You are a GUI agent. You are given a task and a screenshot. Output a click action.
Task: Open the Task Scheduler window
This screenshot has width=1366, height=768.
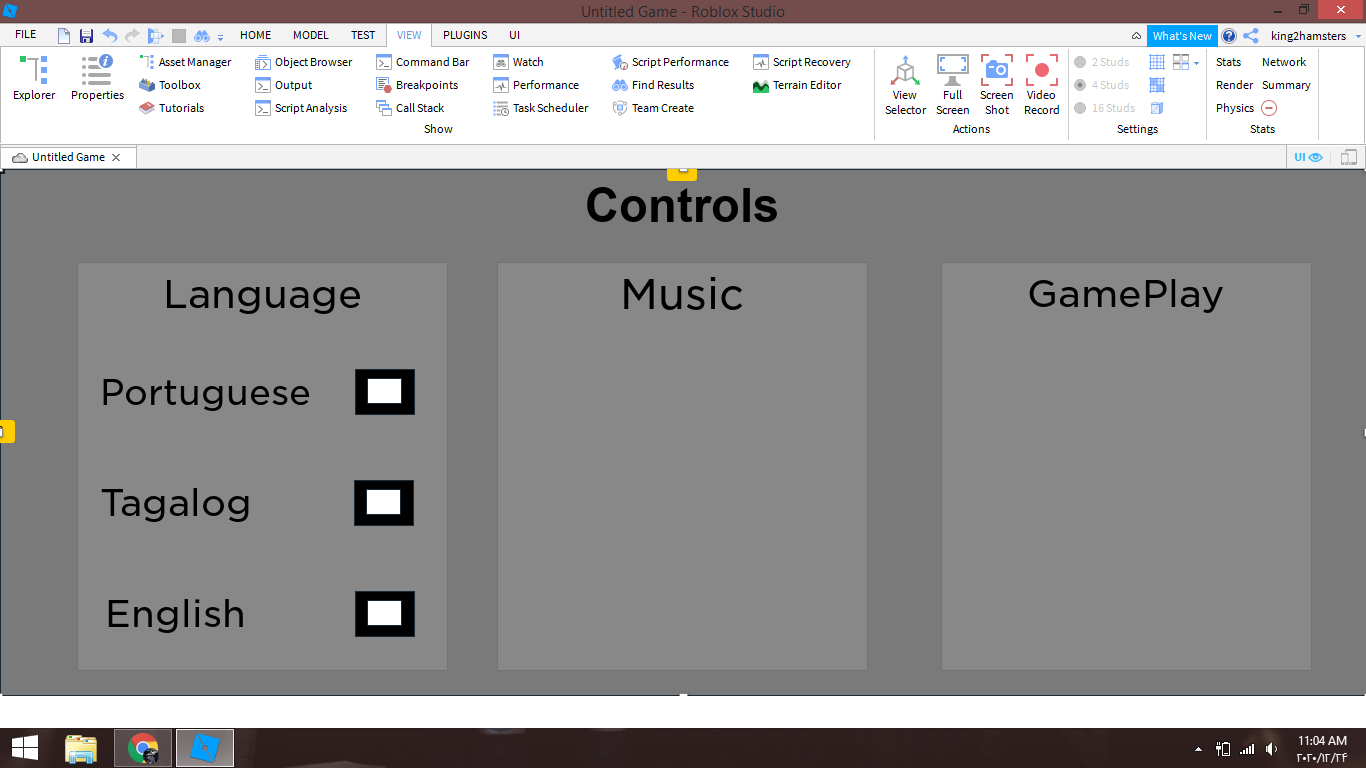point(541,108)
